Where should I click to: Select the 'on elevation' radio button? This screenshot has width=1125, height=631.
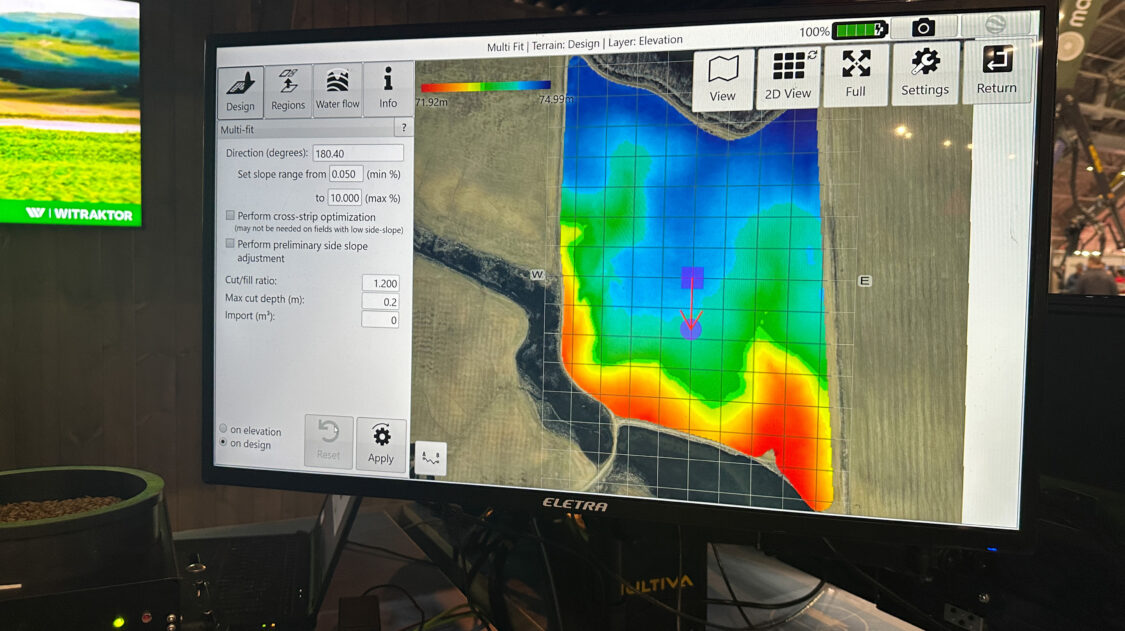point(224,430)
